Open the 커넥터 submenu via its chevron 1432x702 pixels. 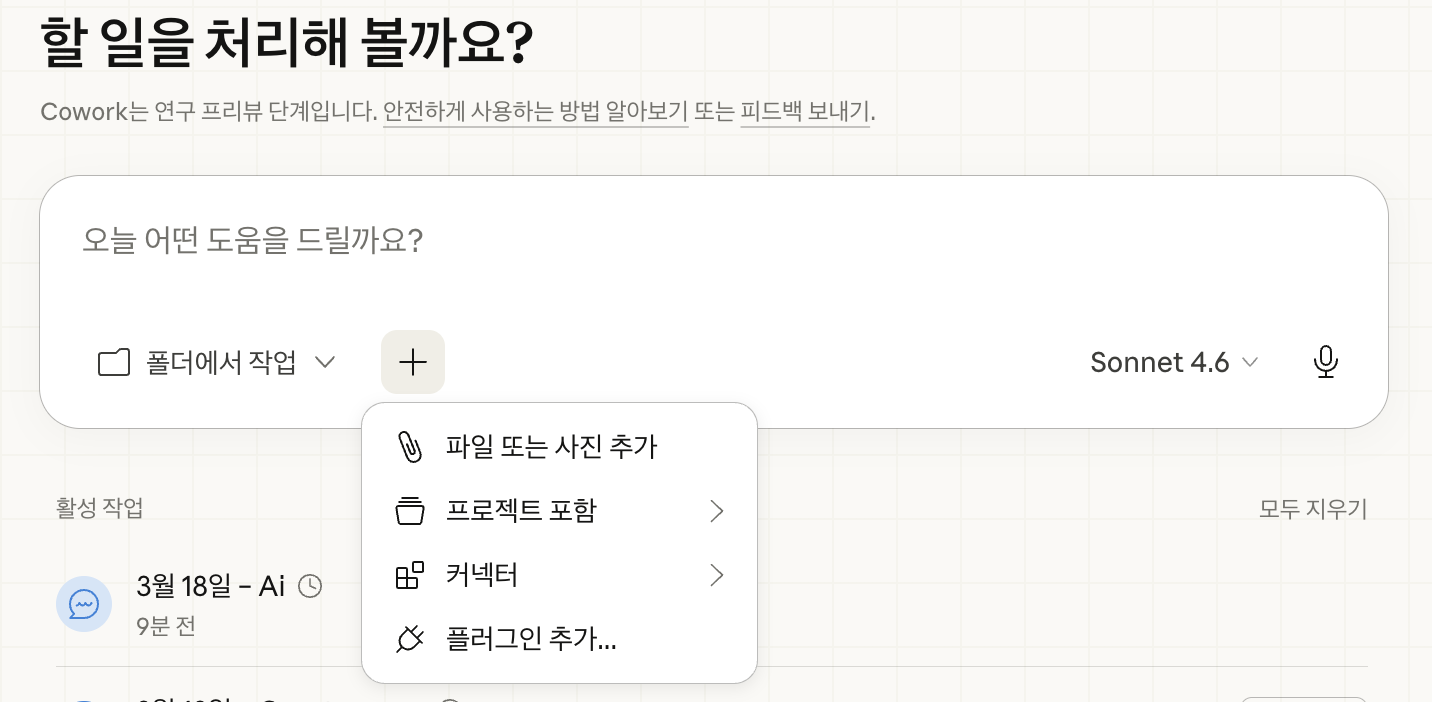click(x=716, y=575)
